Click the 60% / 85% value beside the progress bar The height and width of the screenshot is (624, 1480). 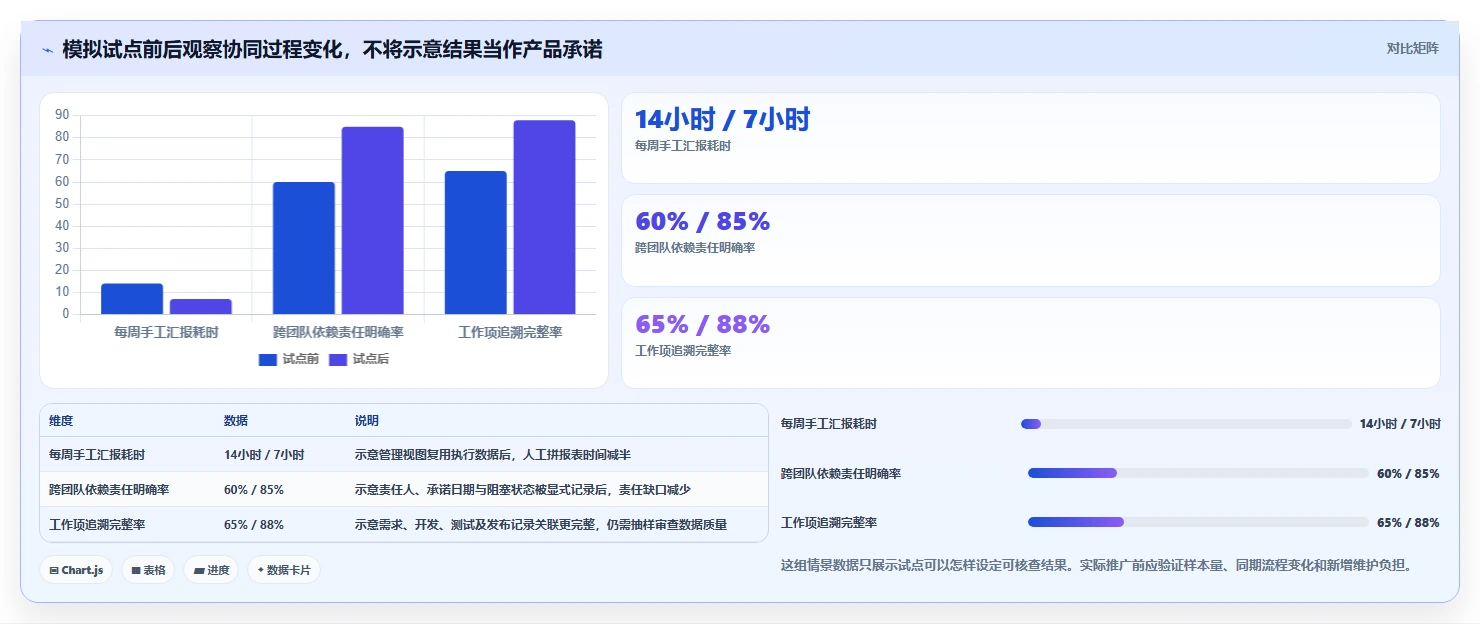[x=1408, y=473]
